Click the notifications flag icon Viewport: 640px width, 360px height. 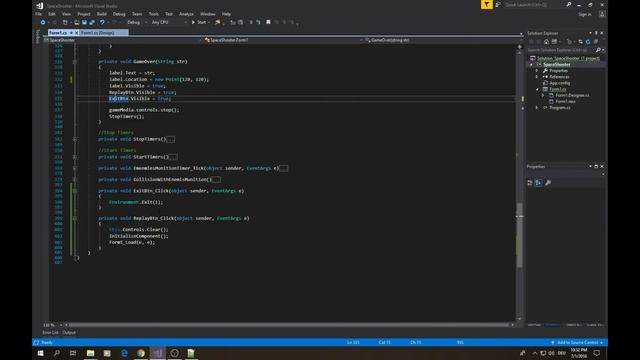pos(486,4)
